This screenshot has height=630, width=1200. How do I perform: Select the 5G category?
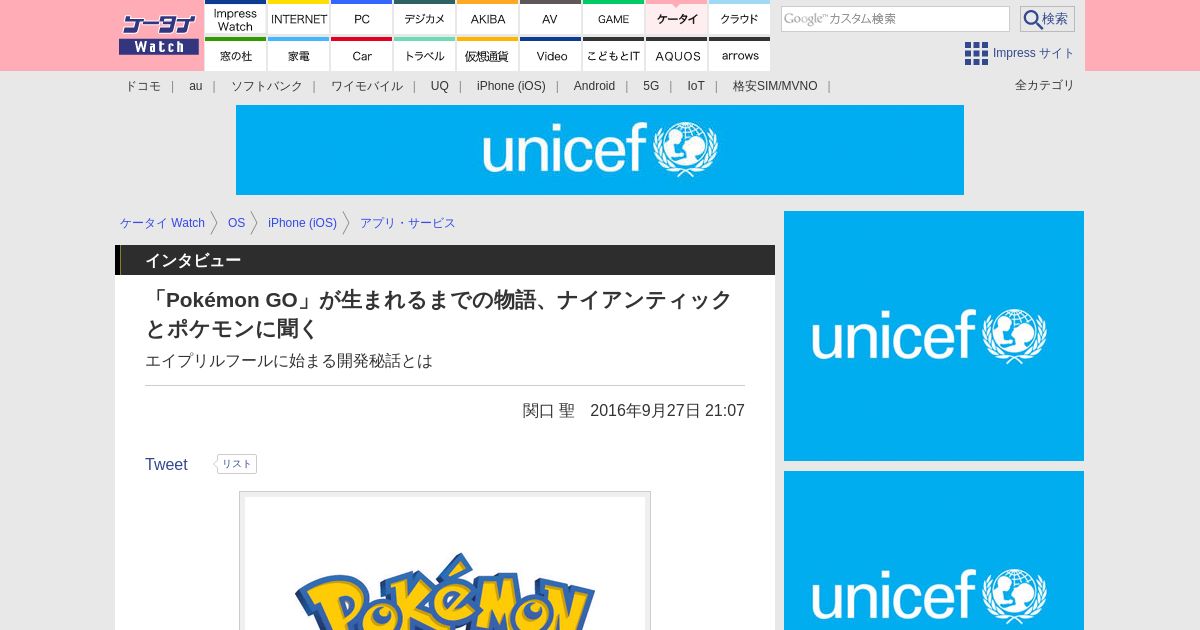[651, 86]
